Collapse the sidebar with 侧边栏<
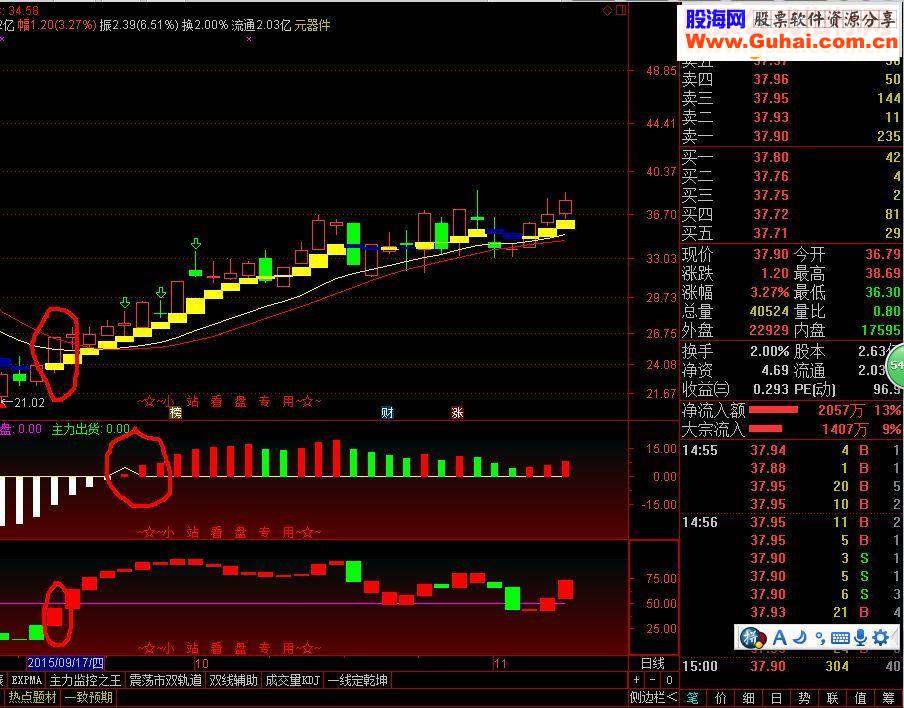The height and width of the screenshot is (708, 904). click(x=654, y=698)
